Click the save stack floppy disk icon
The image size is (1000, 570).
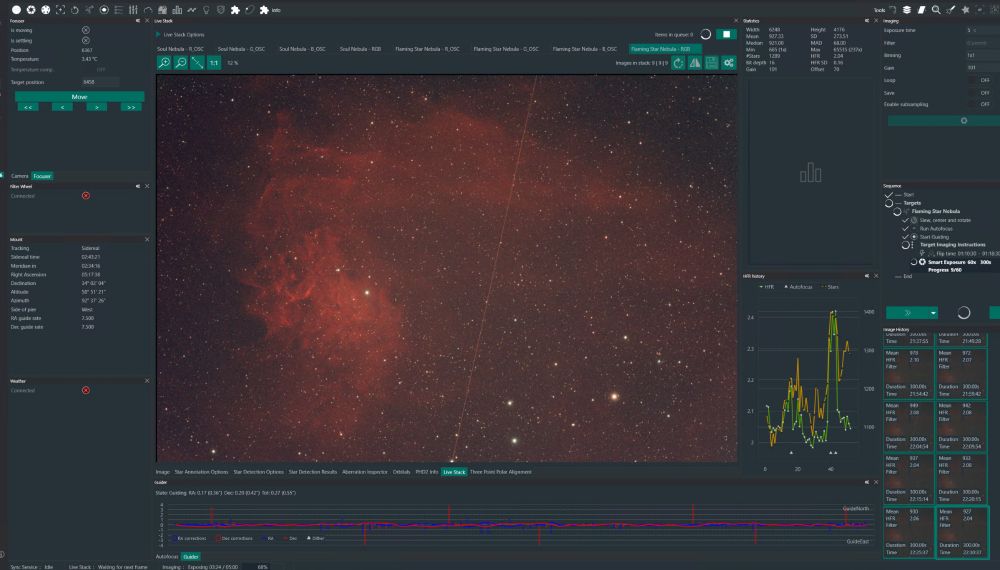click(711, 62)
